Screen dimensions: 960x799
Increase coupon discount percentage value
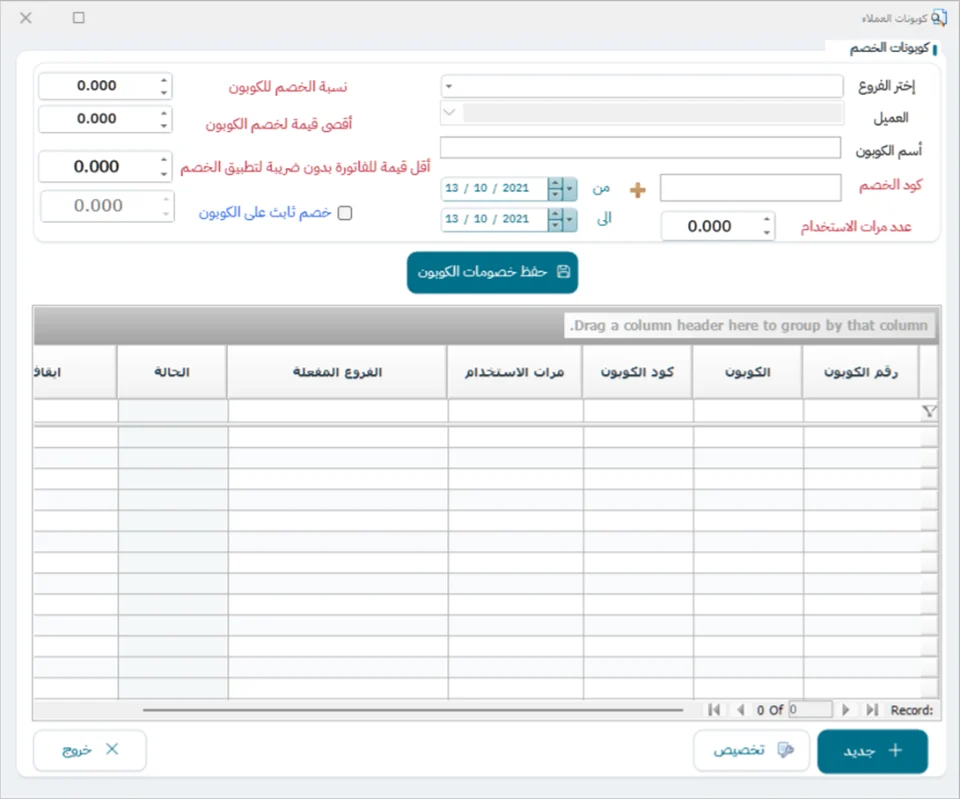(163, 80)
